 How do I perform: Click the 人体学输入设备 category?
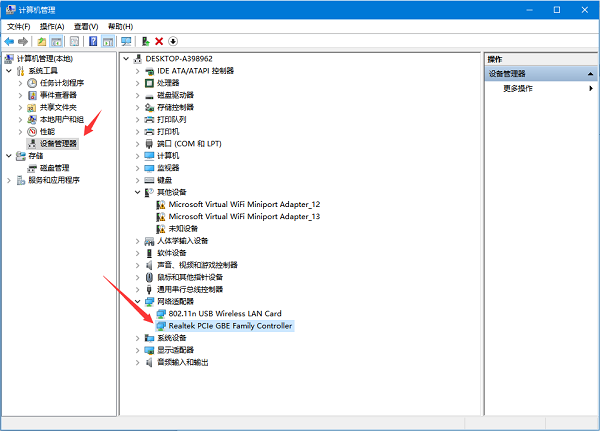point(183,241)
